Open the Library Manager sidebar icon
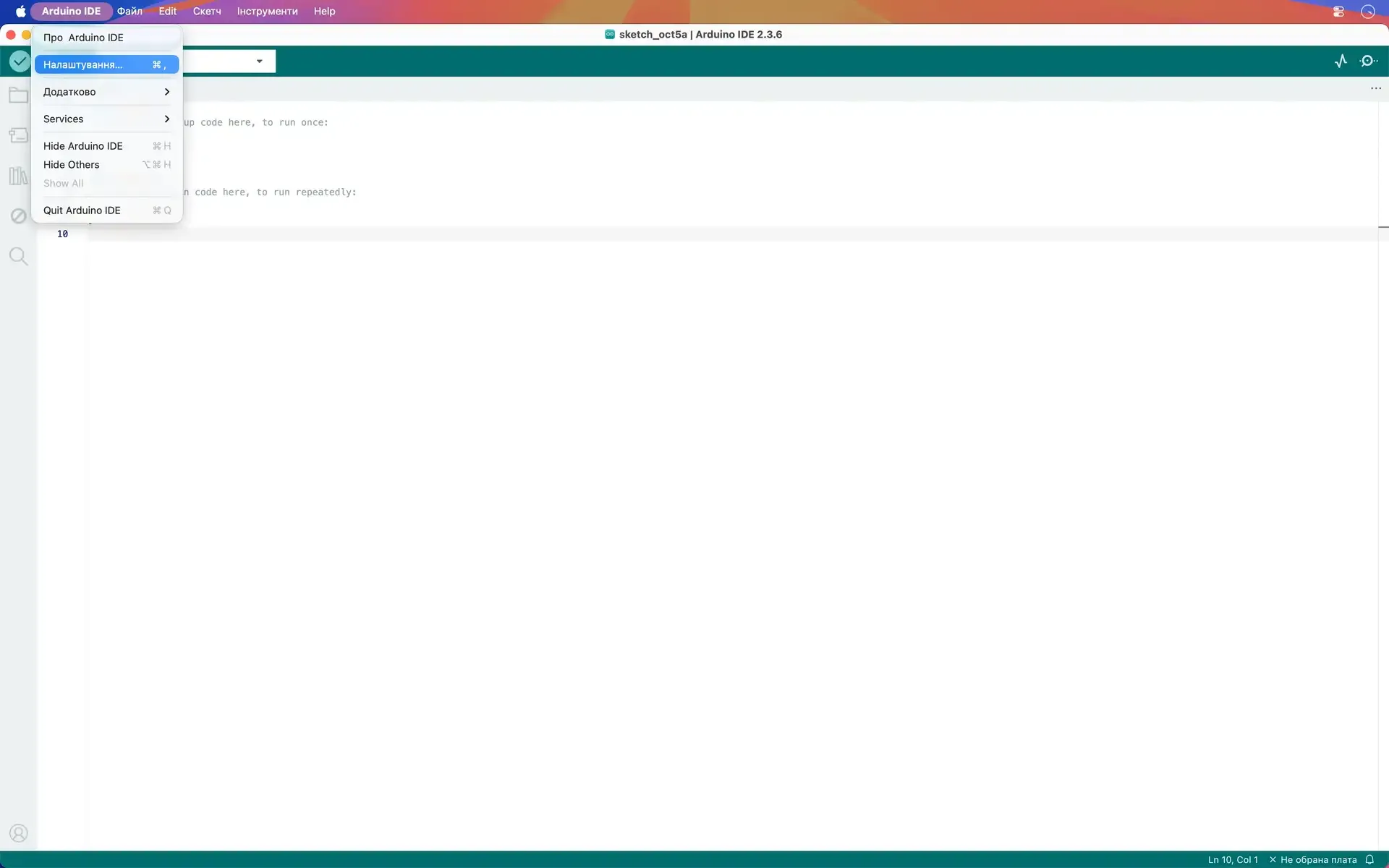The height and width of the screenshot is (868, 1389). [x=18, y=176]
